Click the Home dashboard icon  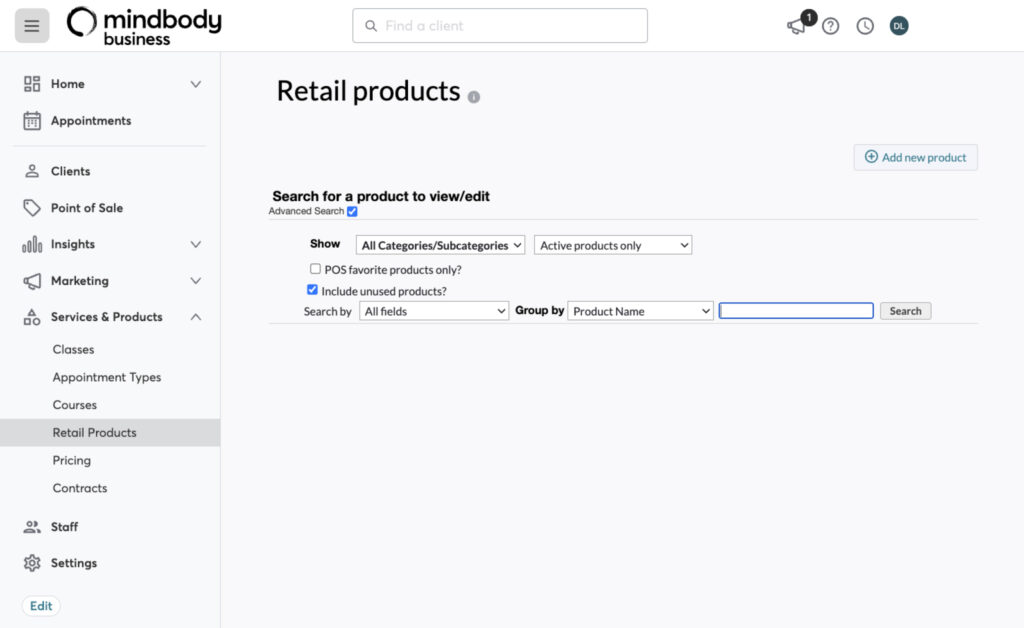pyautogui.click(x=32, y=84)
